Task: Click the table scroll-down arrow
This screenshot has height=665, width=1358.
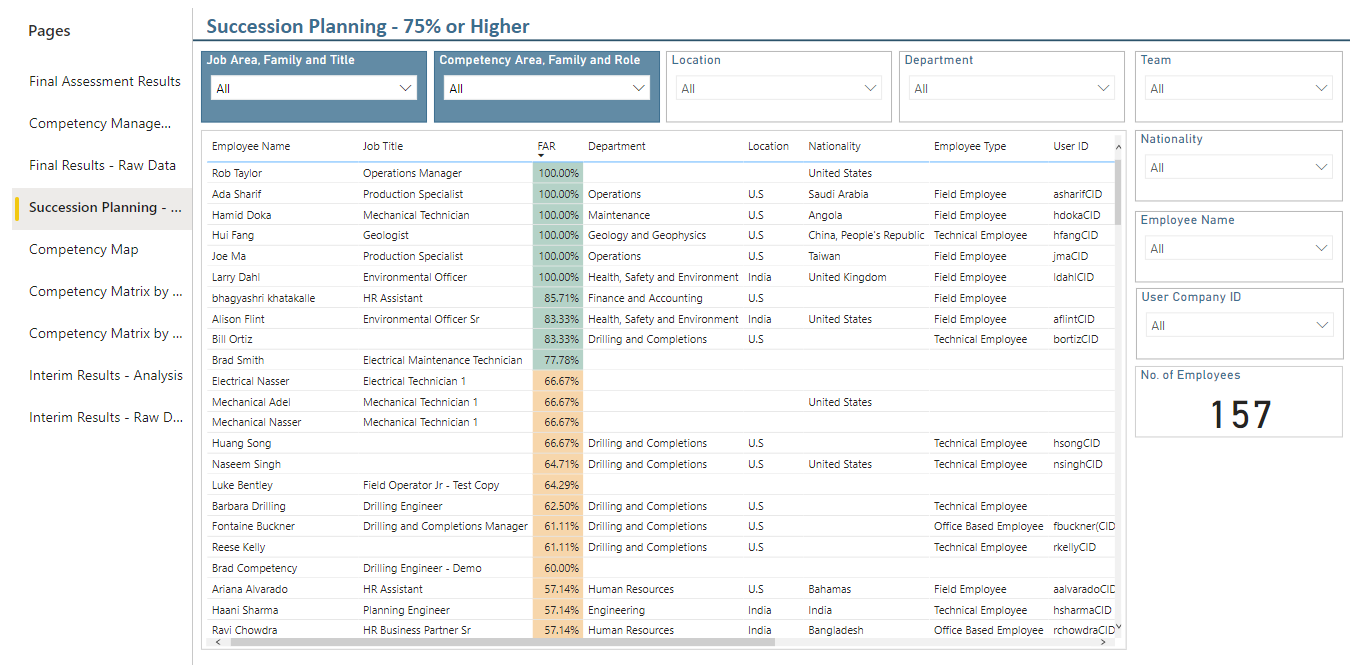Action: pos(1118,627)
